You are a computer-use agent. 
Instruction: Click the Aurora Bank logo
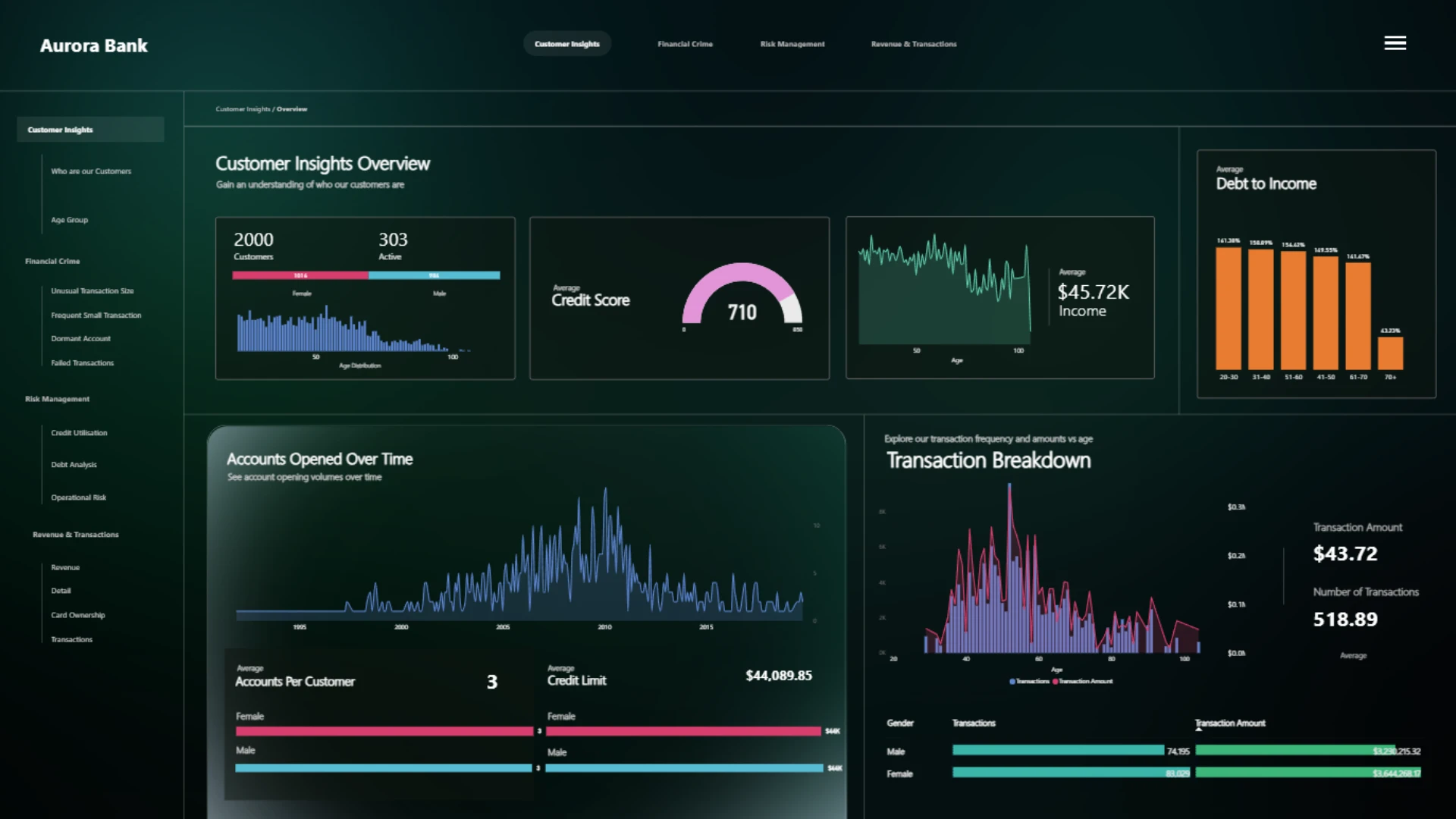click(x=94, y=45)
